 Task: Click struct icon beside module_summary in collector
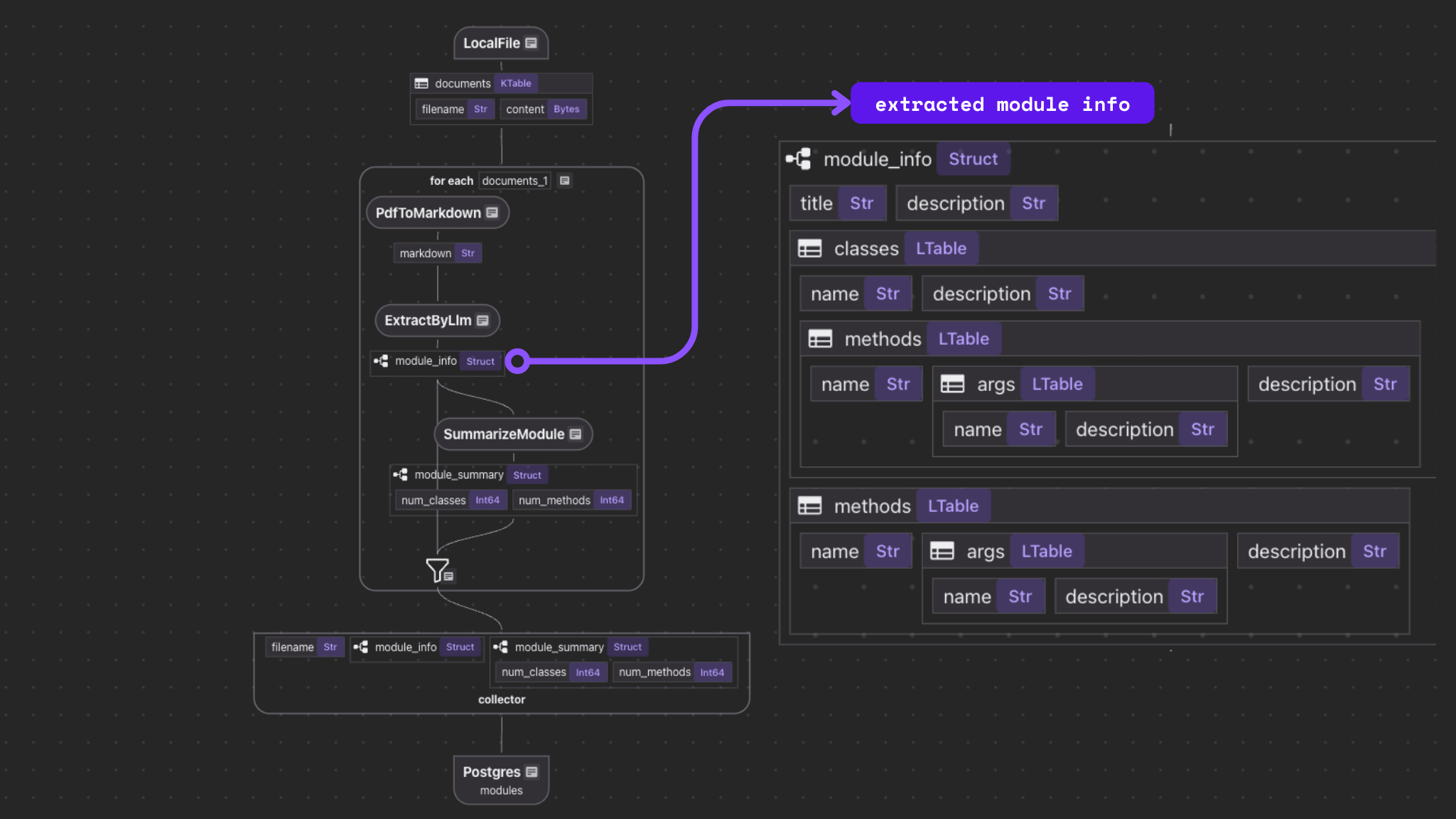(x=500, y=647)
